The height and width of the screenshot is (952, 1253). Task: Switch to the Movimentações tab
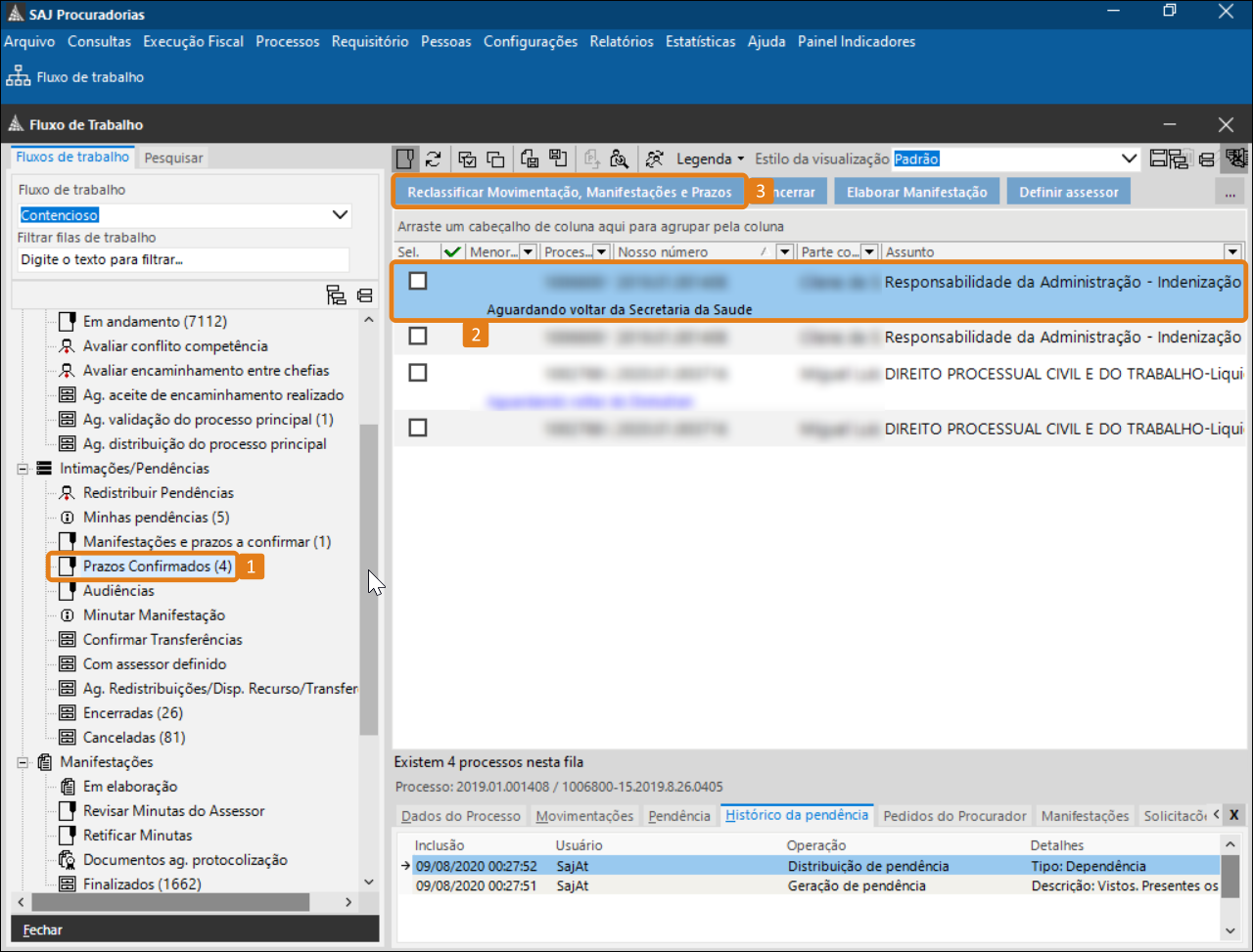pyautogui.click(x=585, y=816)
